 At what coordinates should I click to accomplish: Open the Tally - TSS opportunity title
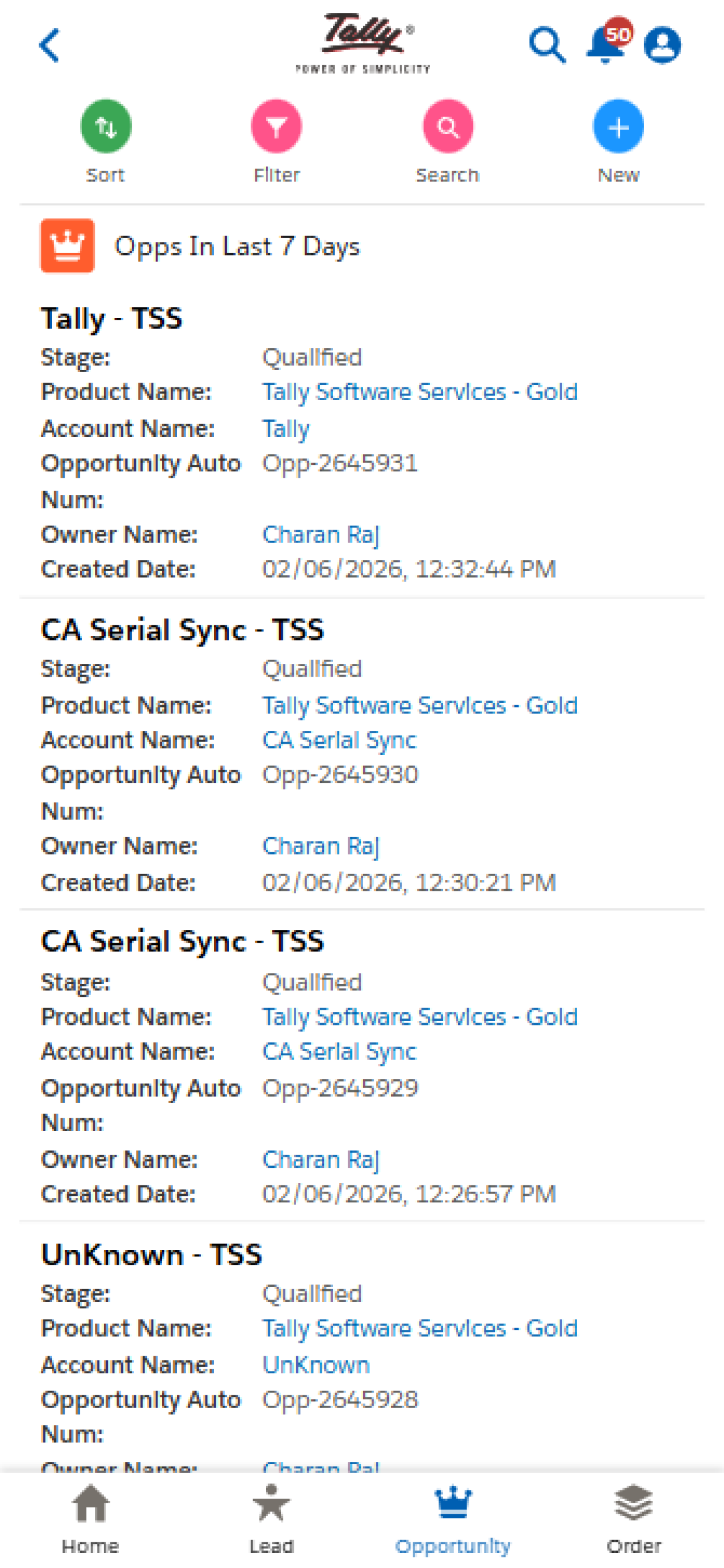[111, 318]
